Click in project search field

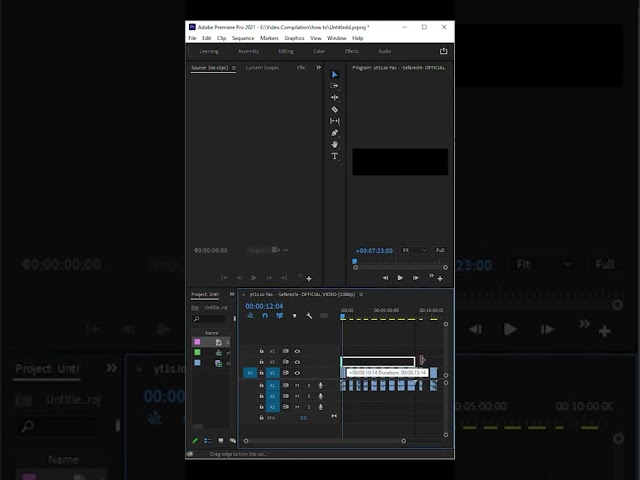point(209,319)
